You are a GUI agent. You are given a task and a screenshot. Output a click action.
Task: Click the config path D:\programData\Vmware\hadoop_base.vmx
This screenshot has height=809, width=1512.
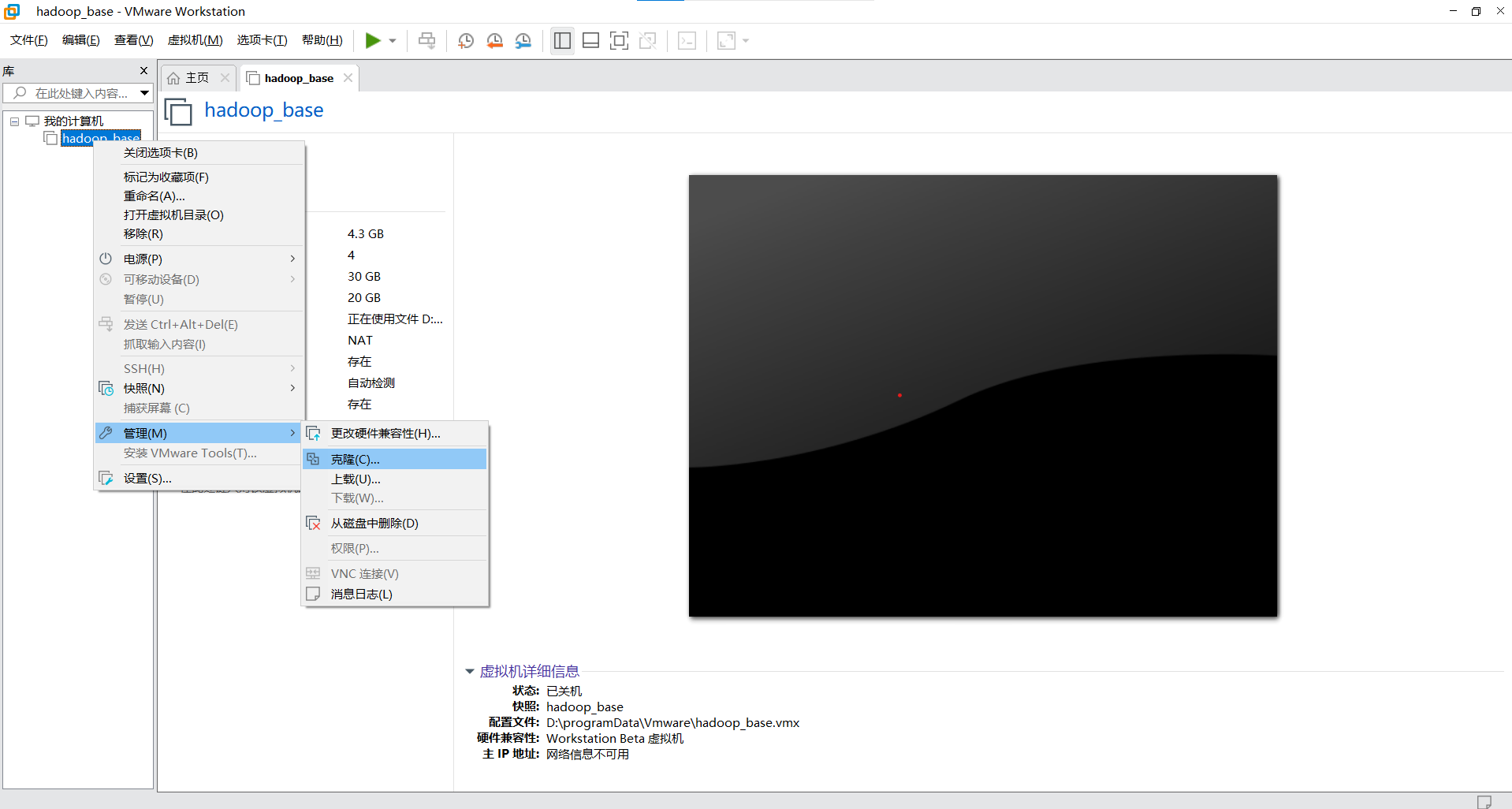[672, 723]
